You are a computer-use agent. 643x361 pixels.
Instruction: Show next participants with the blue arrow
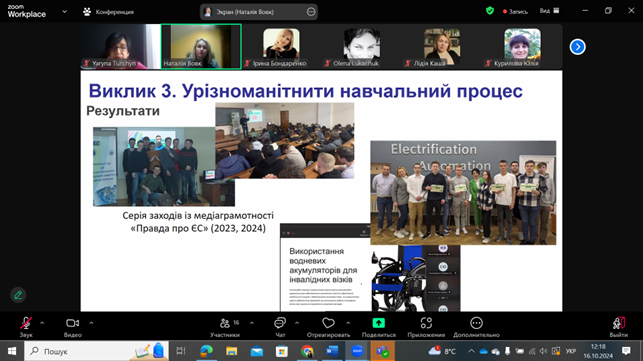coord(577,47)
